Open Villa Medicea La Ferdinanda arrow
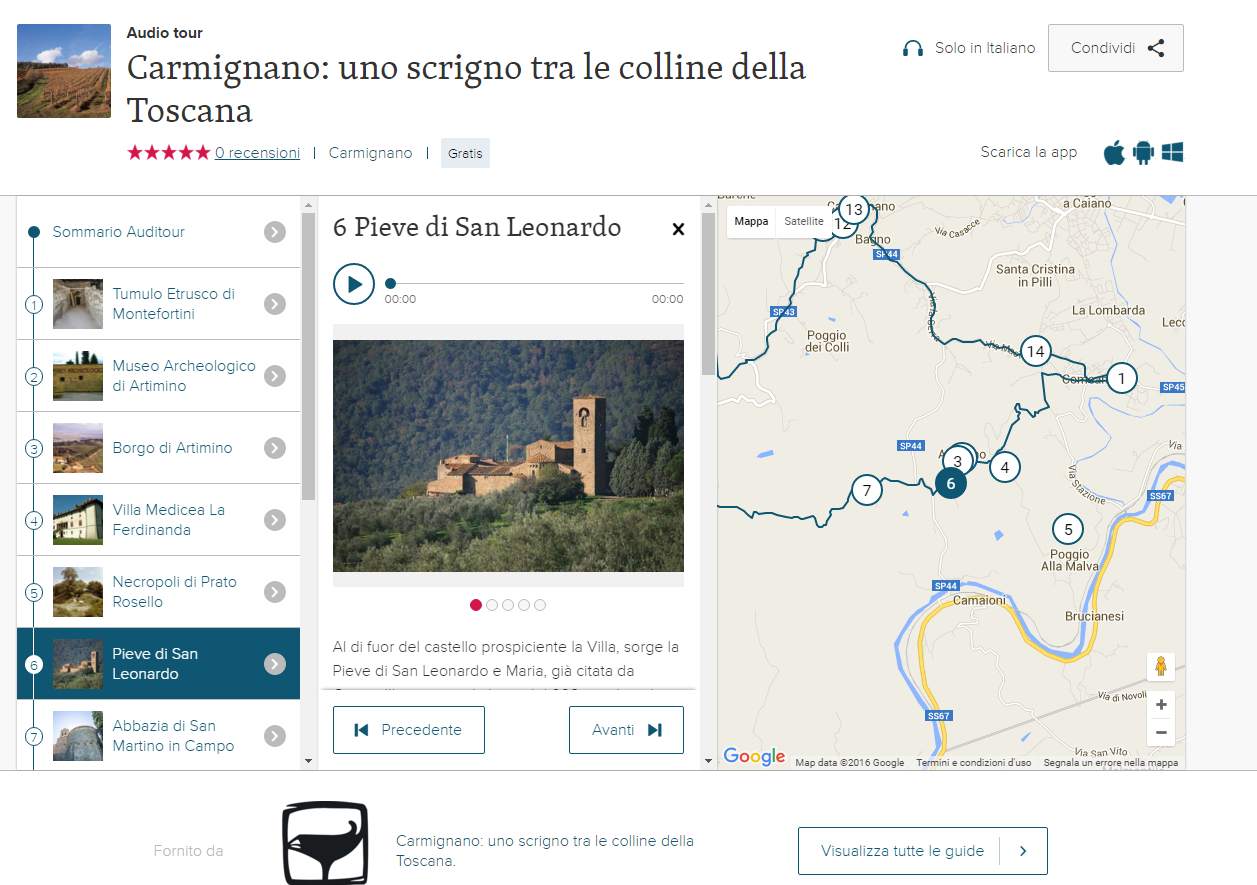The image size is (1257, 885). tap(275, 520)
